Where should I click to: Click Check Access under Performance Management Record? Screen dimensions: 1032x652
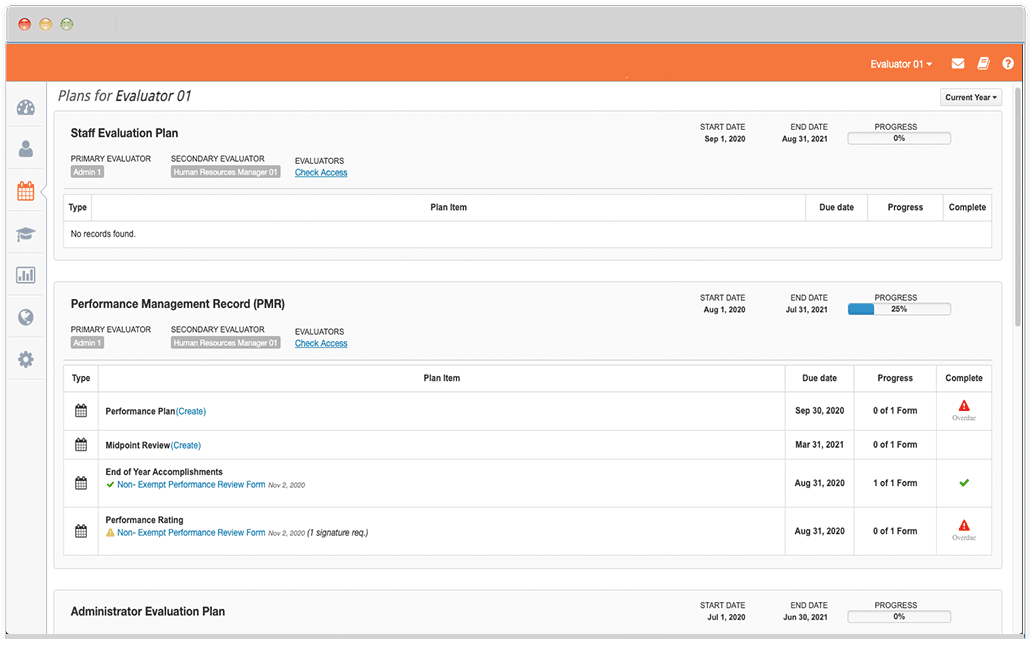click(x=321, y=344)
